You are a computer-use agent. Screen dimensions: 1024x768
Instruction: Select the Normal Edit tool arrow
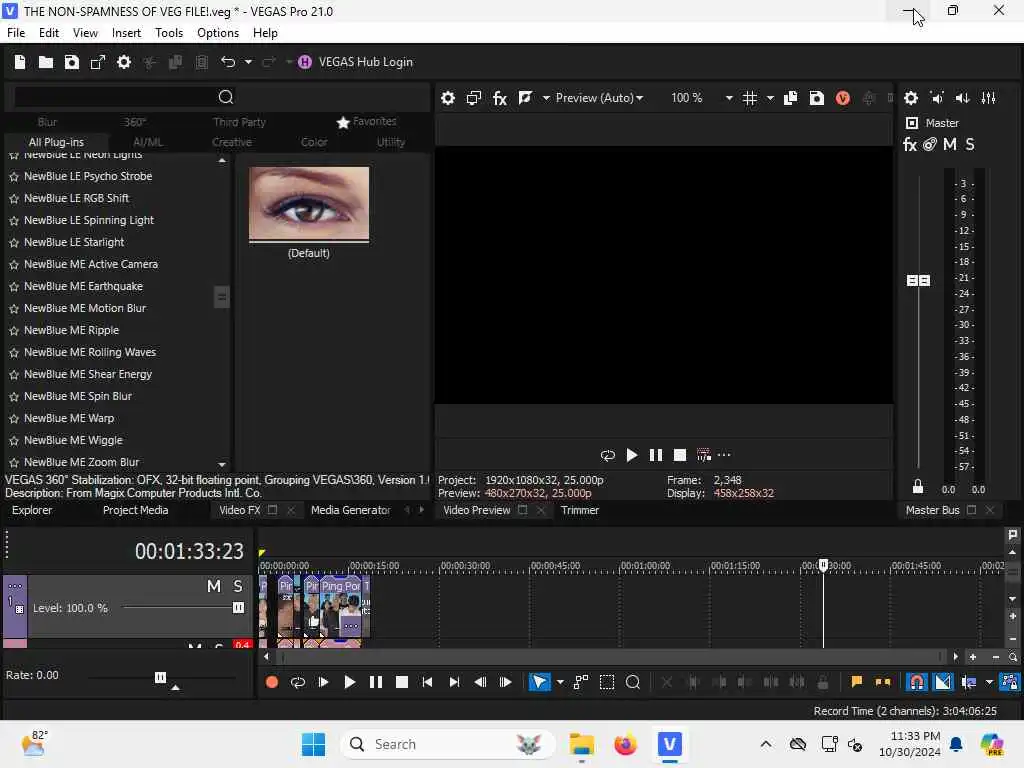point(539,682)
